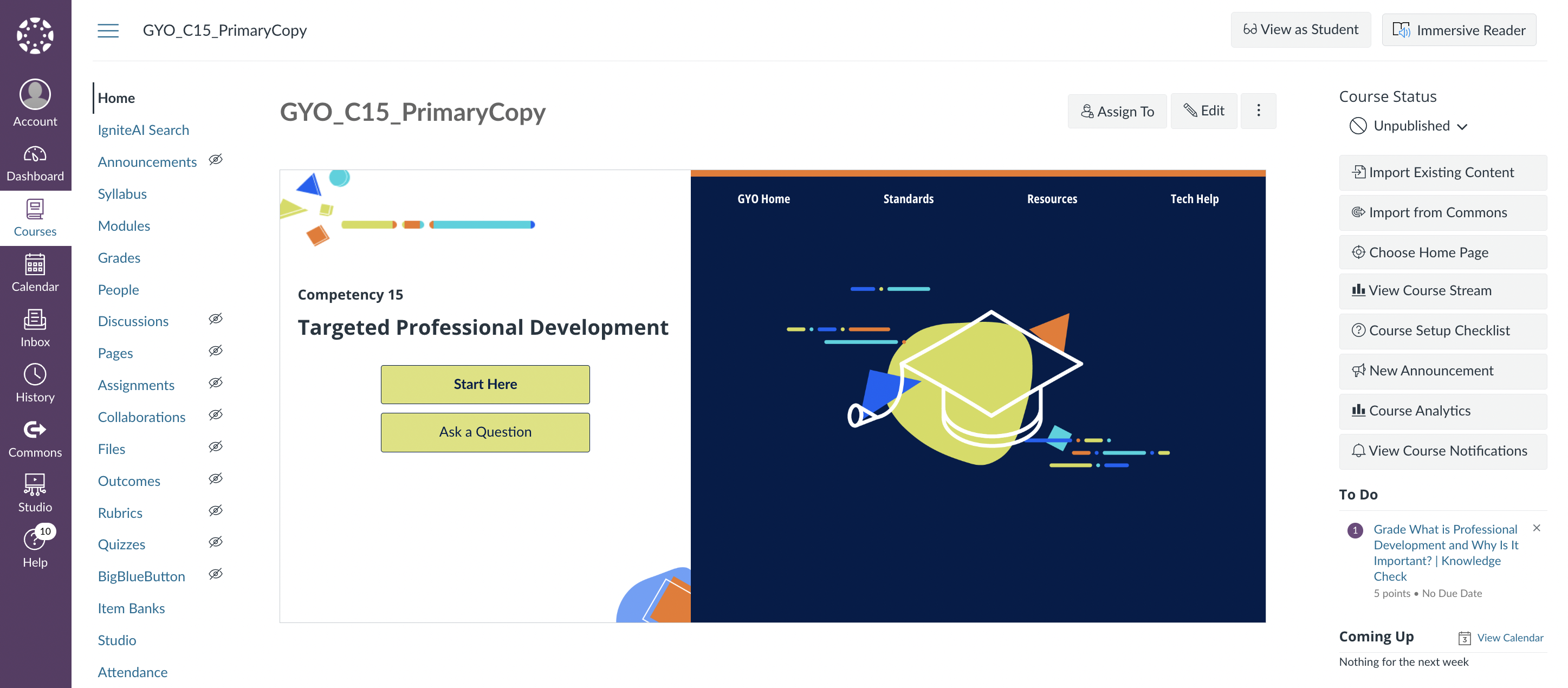Image resolution: width=1568 pixels, height=688 pixels.
Task: Click the eye icon beside Announcements
Action: (x=216, y=160)
